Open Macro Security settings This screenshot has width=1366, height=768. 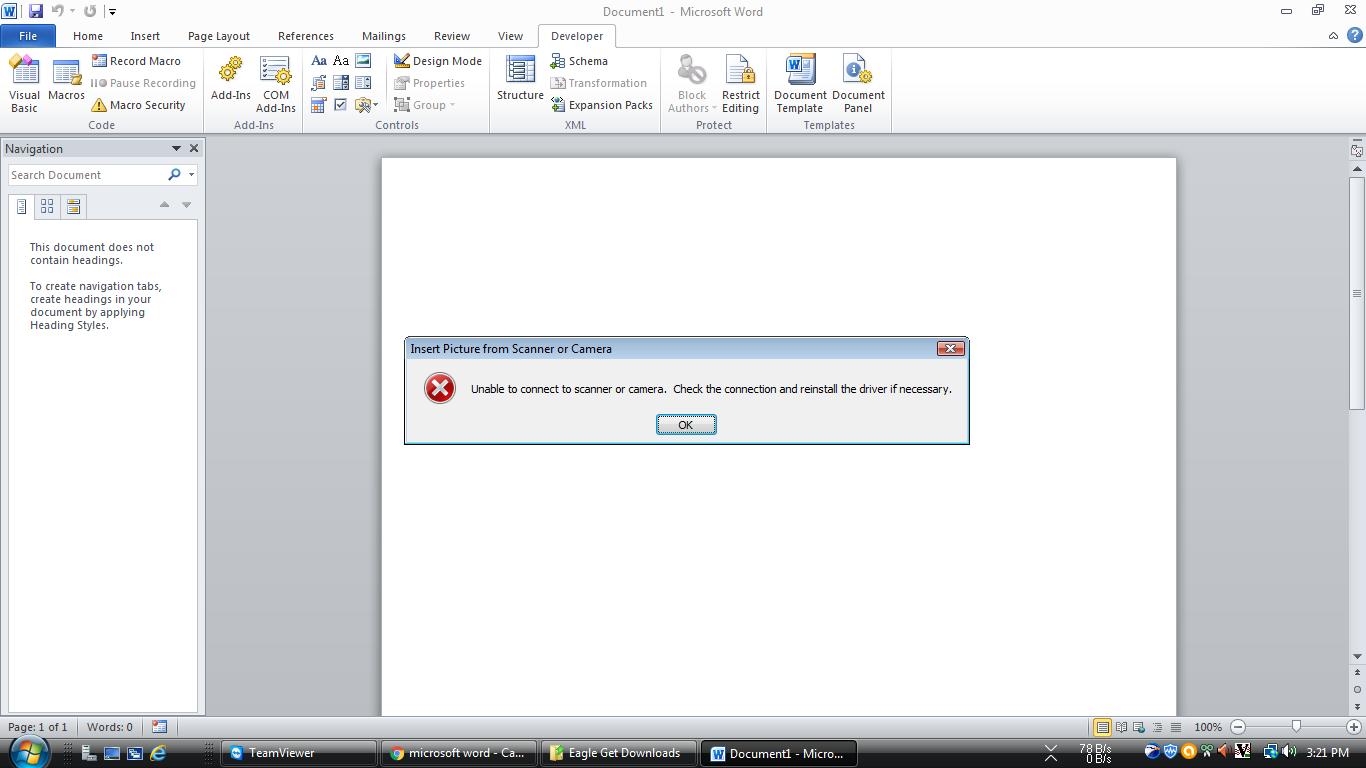pyautogui.click(x=138, y=105)
